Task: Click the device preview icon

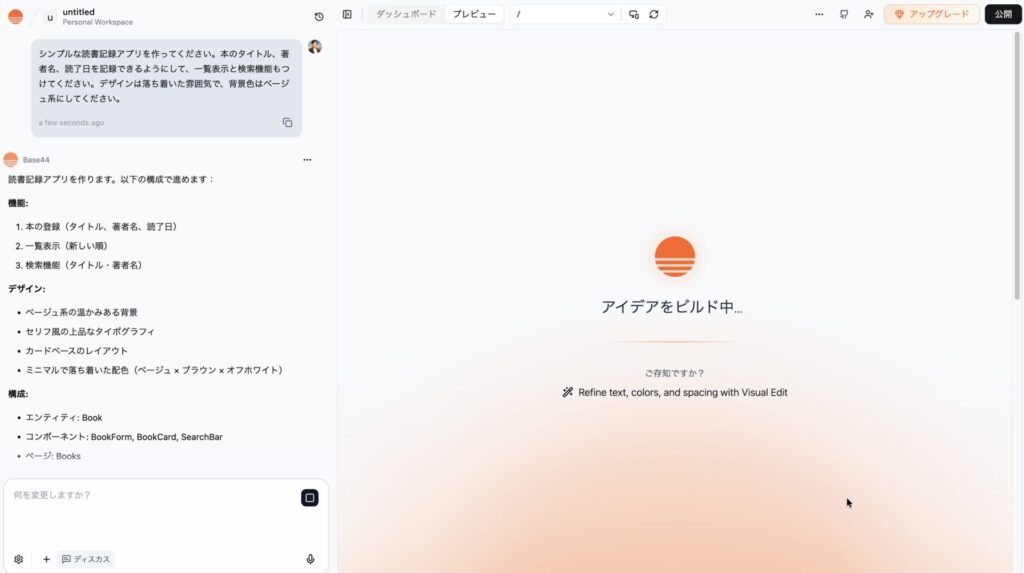Action: 634,15
